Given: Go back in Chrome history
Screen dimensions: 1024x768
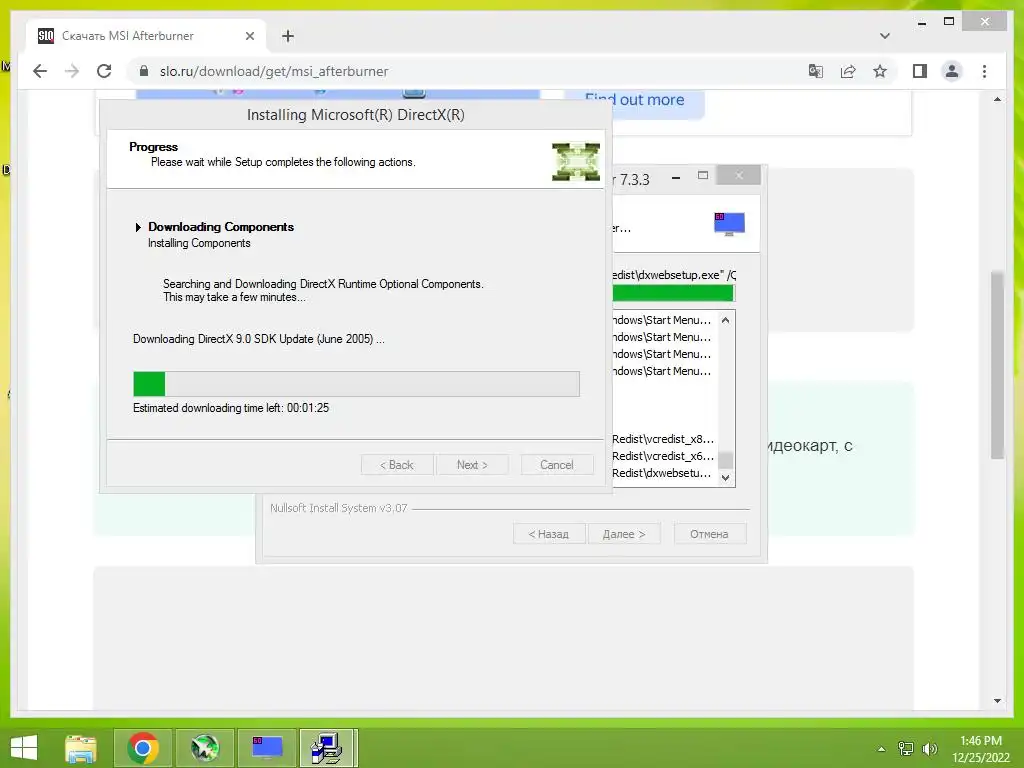Looking at the screenshot, I should [x=40, y=71].
